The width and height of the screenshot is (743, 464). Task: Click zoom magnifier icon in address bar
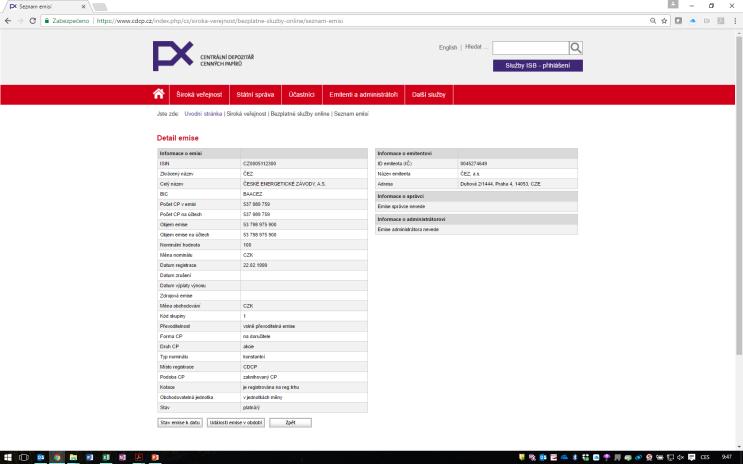[653, 21]
